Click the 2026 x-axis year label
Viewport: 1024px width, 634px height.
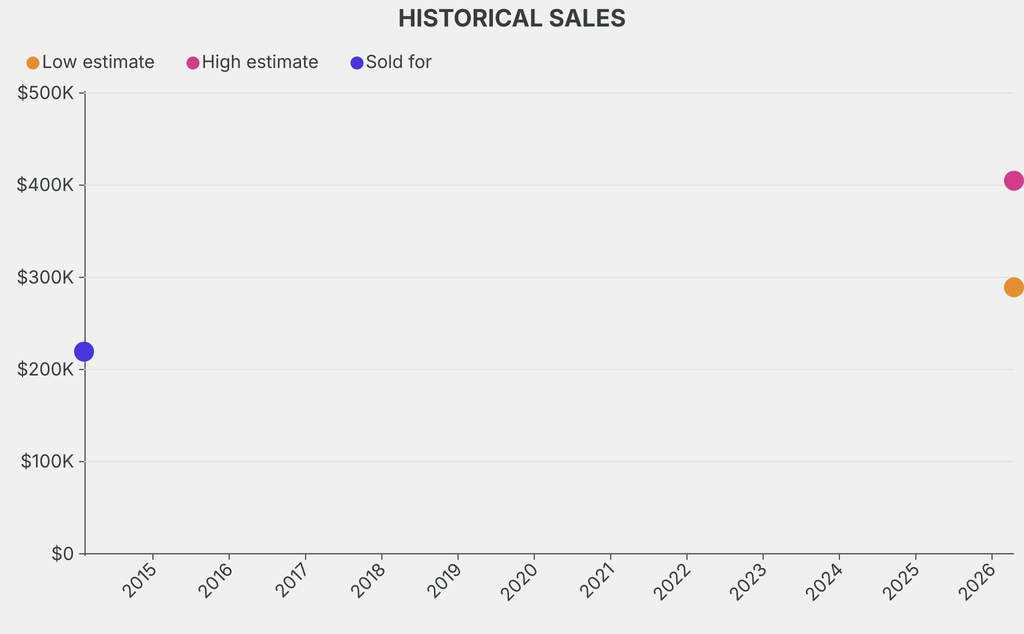[979, 579]
